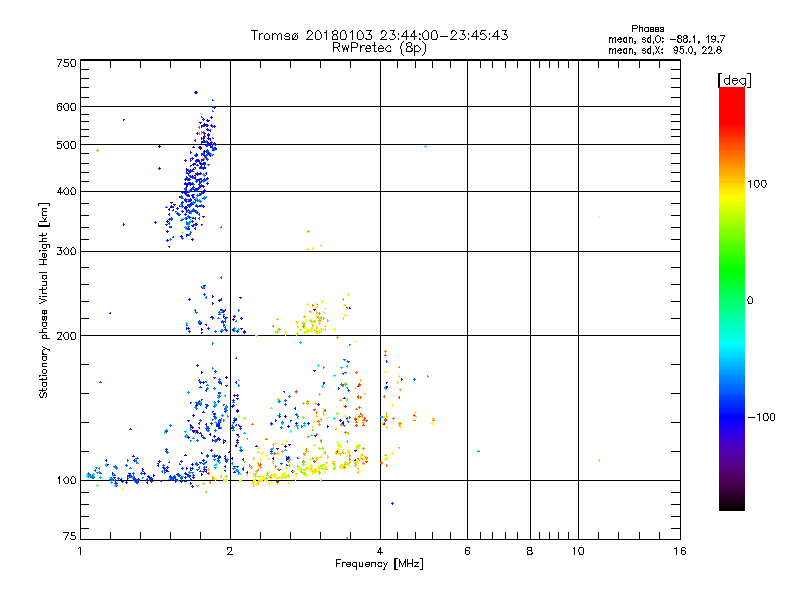Click the '750' height axis label
The image size is (800, 600).
66,63
